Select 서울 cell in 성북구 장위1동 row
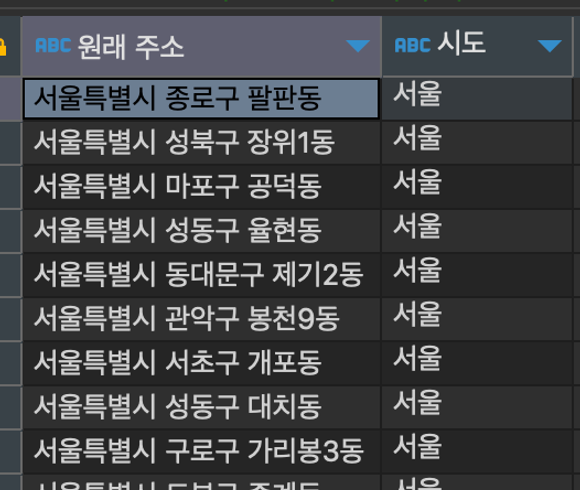This screenshot has height=490, width=580. [x=477, y=143]
